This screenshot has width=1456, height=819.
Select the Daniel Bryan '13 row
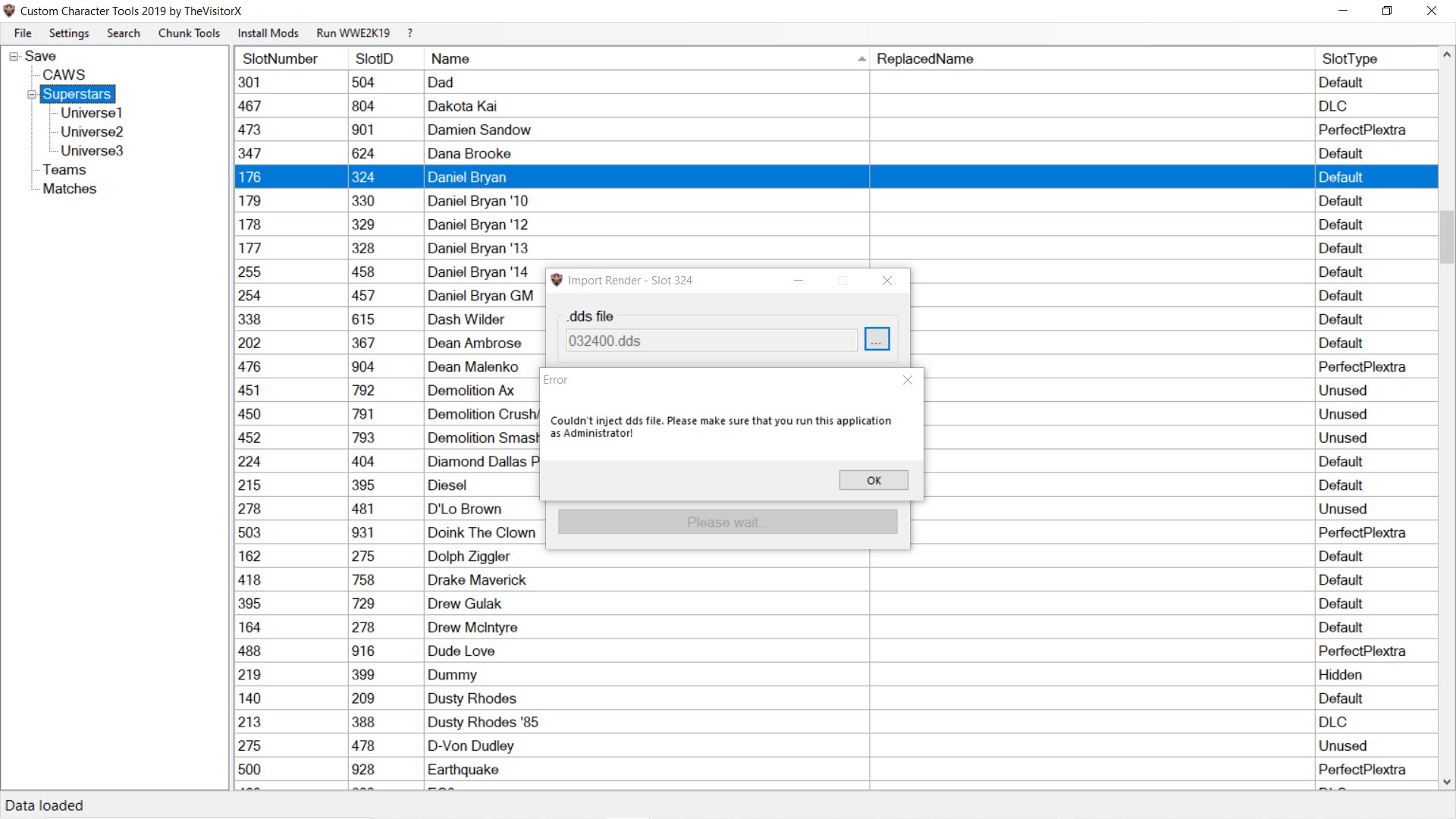tap(836, 248)
